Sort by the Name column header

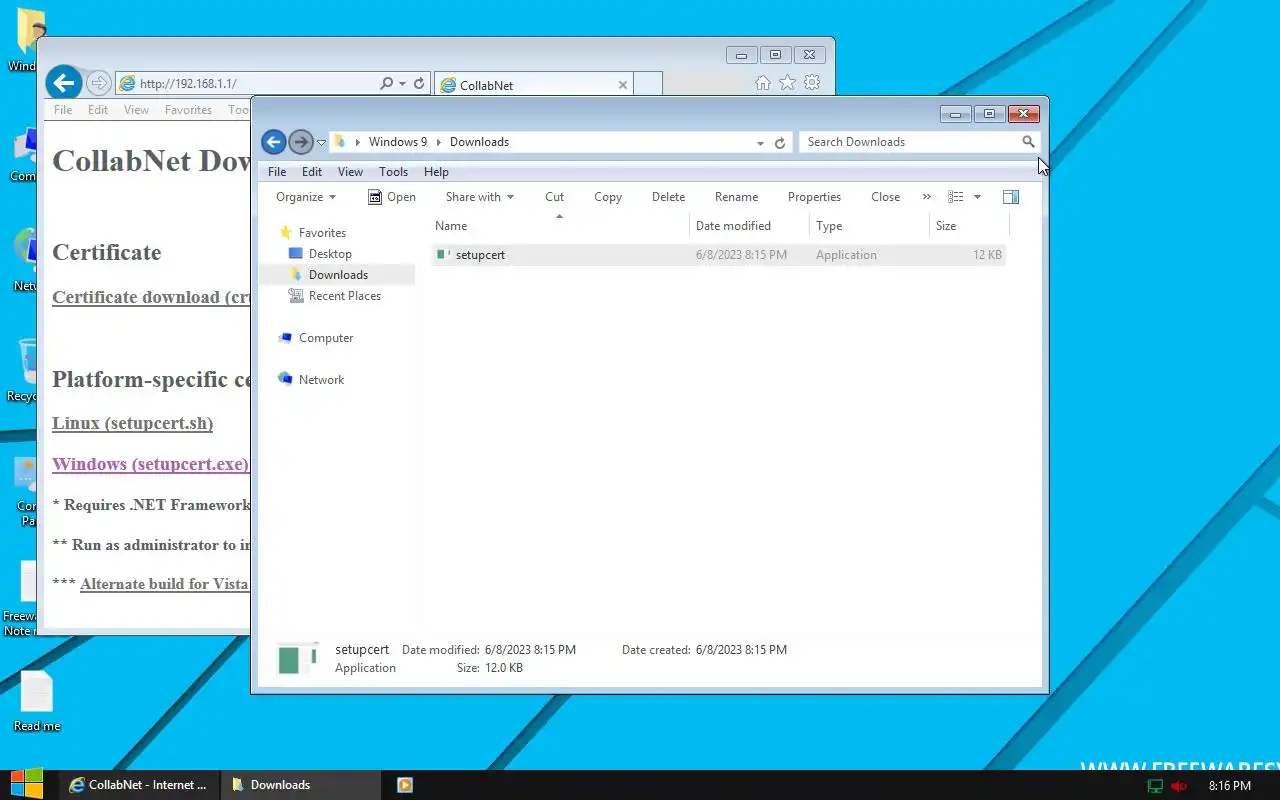[x=559, y=226]
